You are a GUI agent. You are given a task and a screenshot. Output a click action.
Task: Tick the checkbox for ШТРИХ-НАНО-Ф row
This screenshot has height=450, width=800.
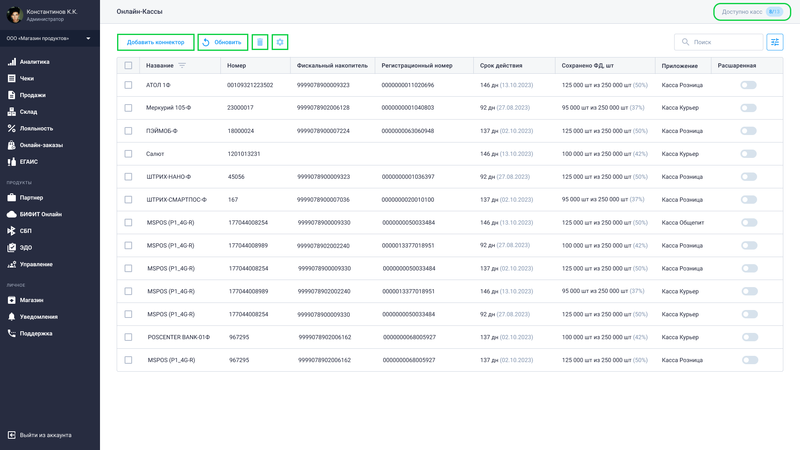tap(128, 177)
